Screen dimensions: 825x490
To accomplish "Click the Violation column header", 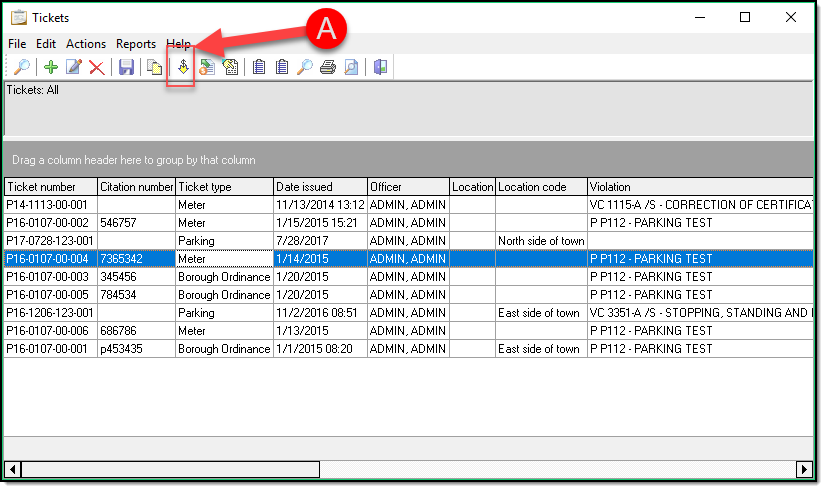I will (x=700, y=187).
